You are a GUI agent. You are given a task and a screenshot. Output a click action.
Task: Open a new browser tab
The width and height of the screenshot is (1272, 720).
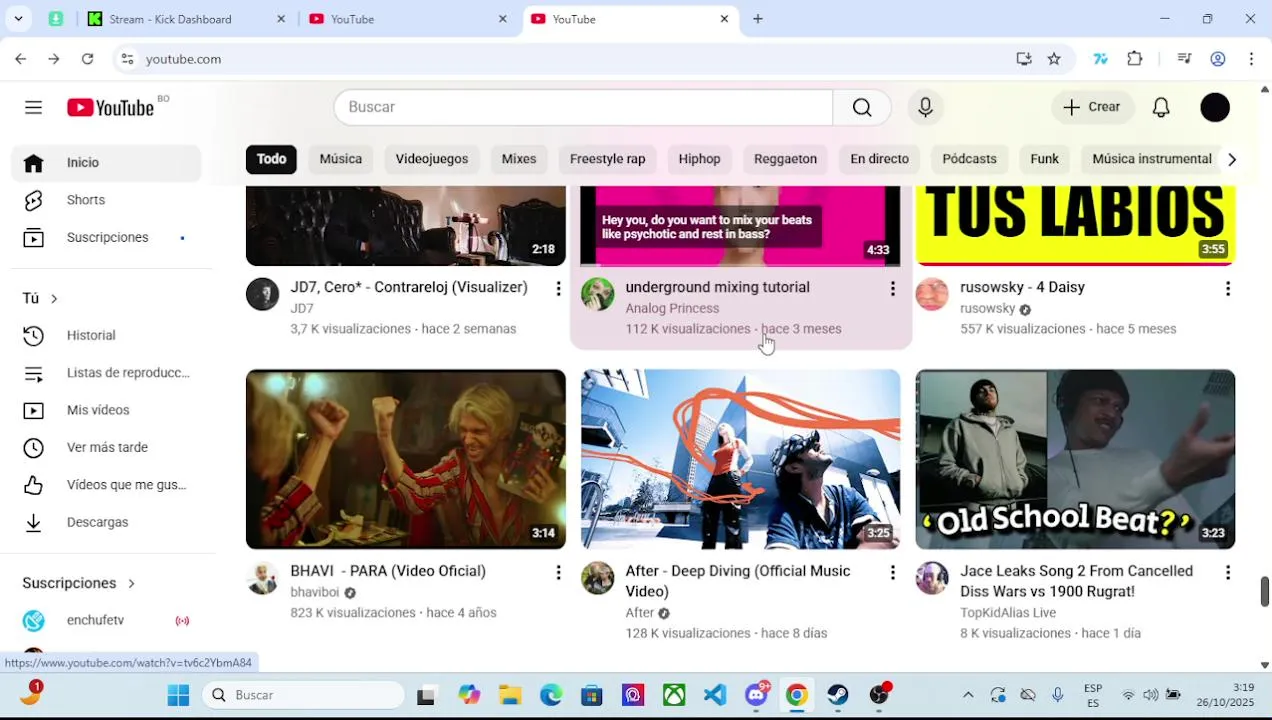[x=758, y=19]
